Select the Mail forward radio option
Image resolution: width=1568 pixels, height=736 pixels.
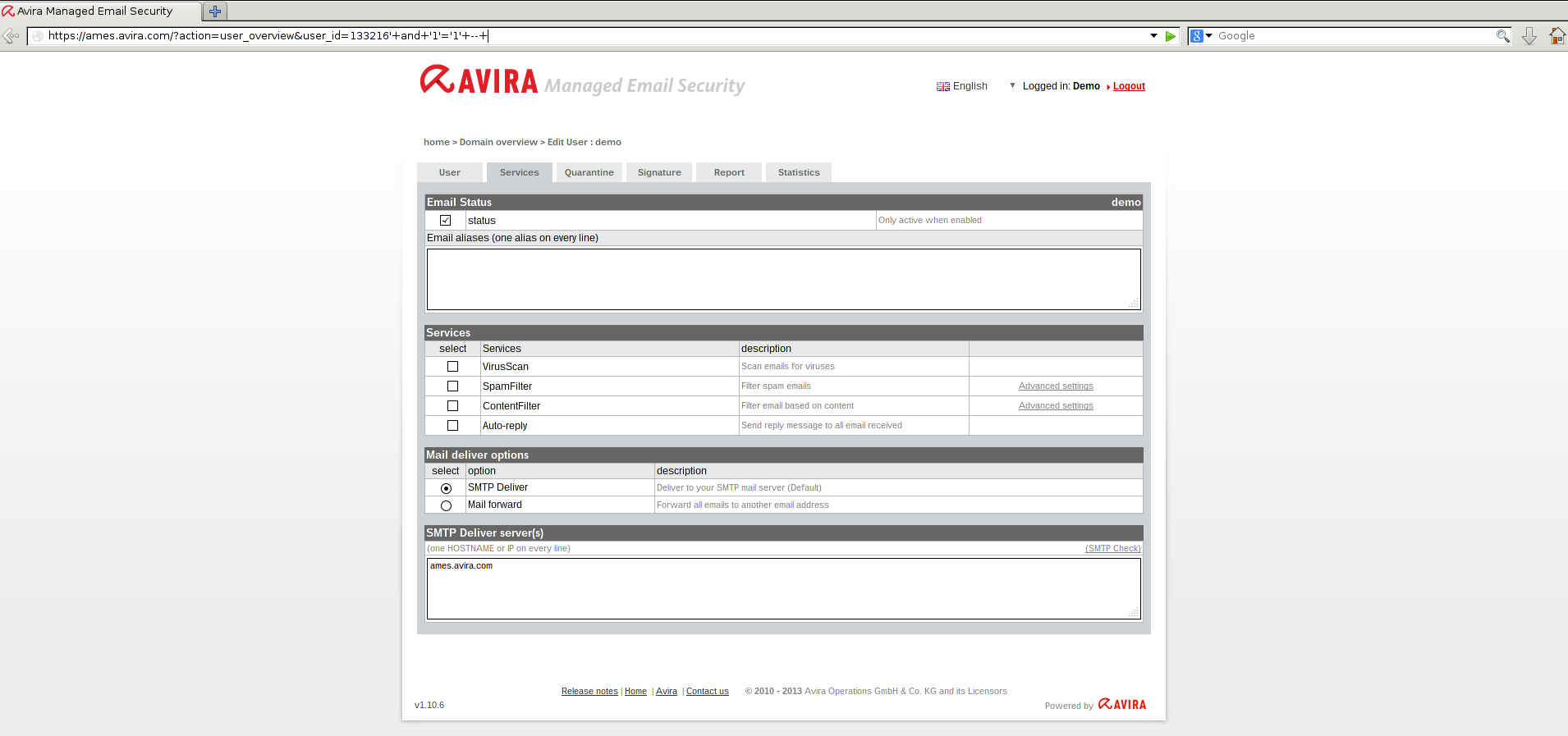[x=446, y=505]
